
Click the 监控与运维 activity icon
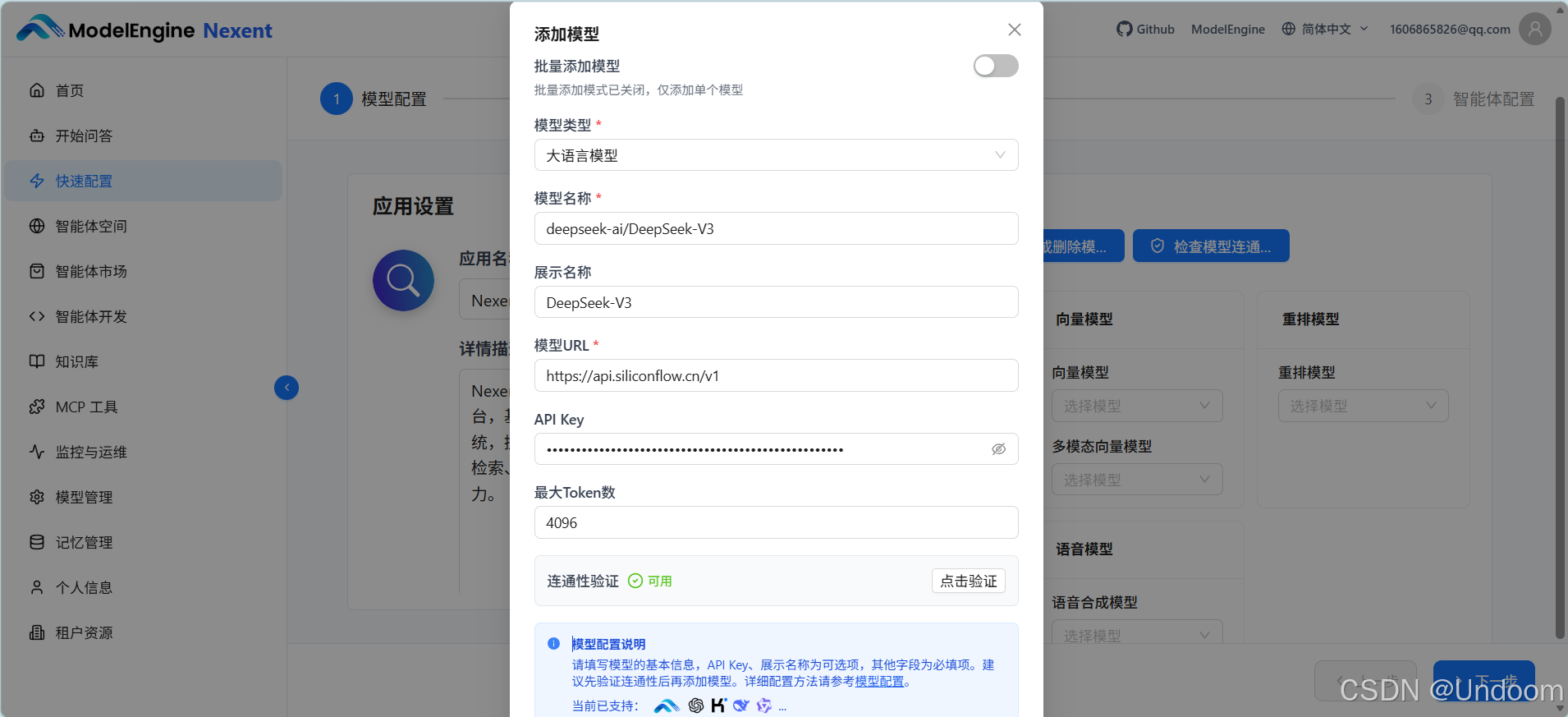37,452
